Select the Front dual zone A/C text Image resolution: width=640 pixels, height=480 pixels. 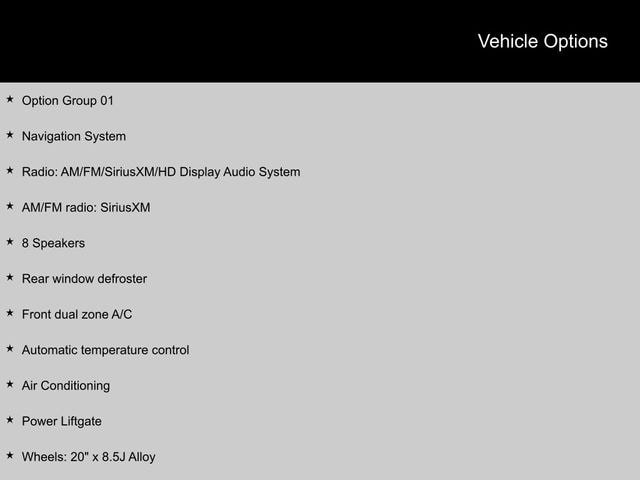pos(77,315)
